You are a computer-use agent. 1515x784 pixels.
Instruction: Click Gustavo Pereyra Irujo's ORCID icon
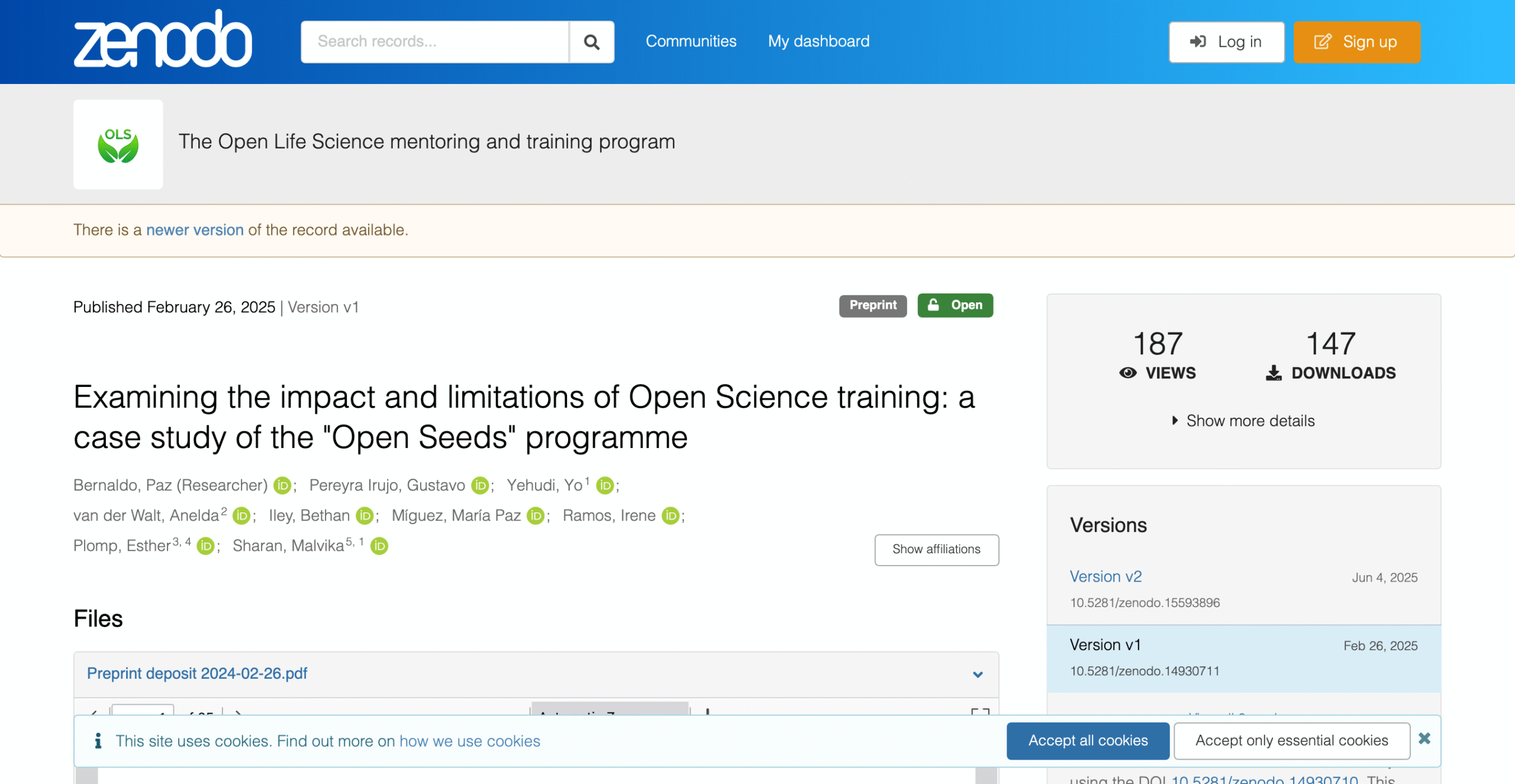pos(480,486)
